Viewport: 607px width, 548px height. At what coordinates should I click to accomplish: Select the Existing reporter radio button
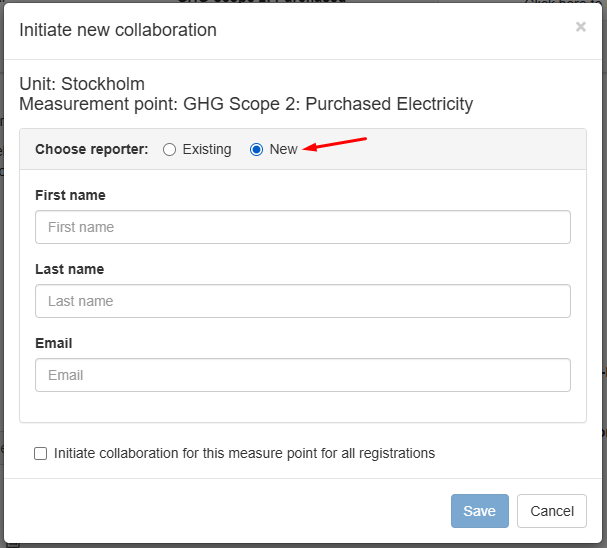[x=170, y=150]
